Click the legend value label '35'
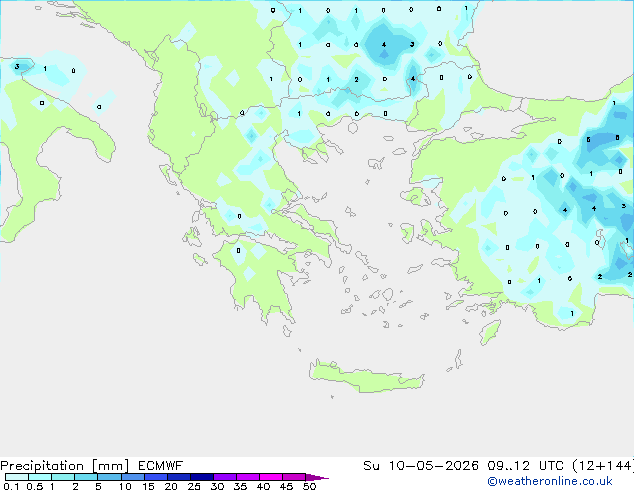Image resolution: width=634 pixels, height=490 pixels. pos(240,486)
